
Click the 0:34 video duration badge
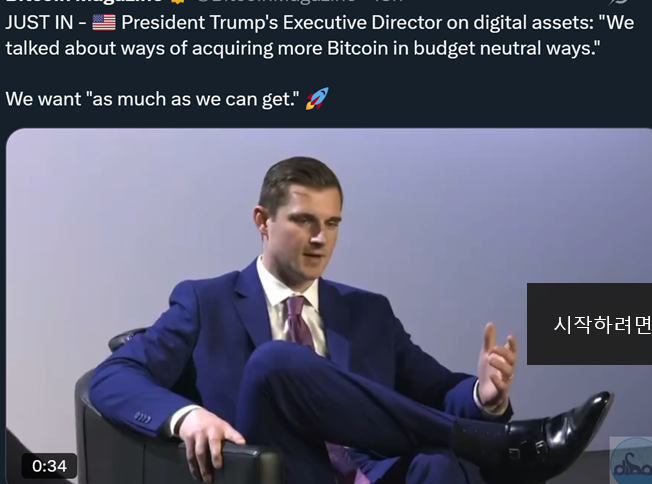tap(49, 466)
